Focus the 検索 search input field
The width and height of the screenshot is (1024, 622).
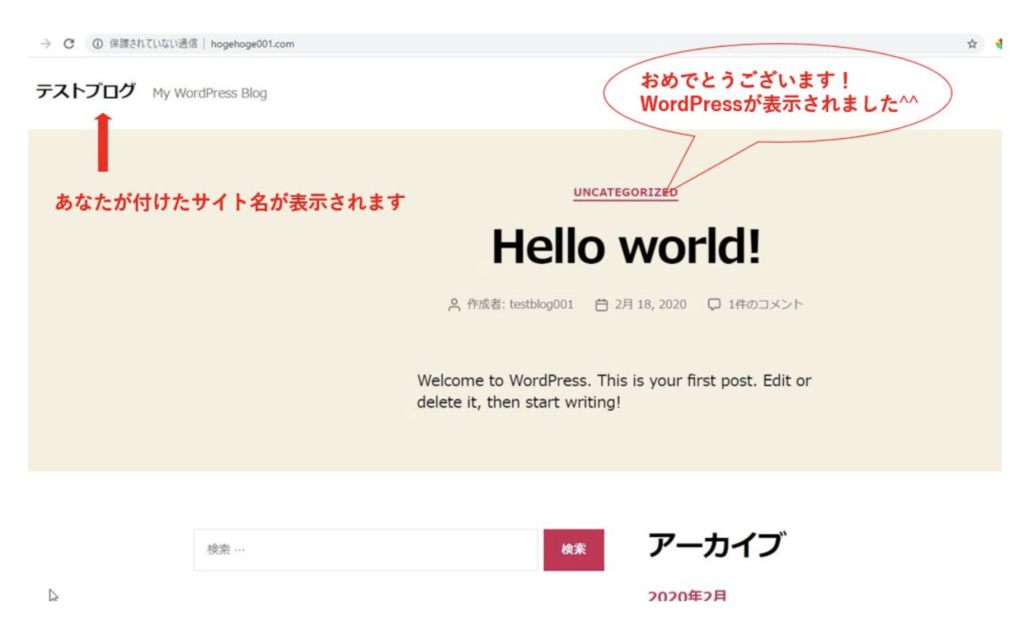coord(366,549)
